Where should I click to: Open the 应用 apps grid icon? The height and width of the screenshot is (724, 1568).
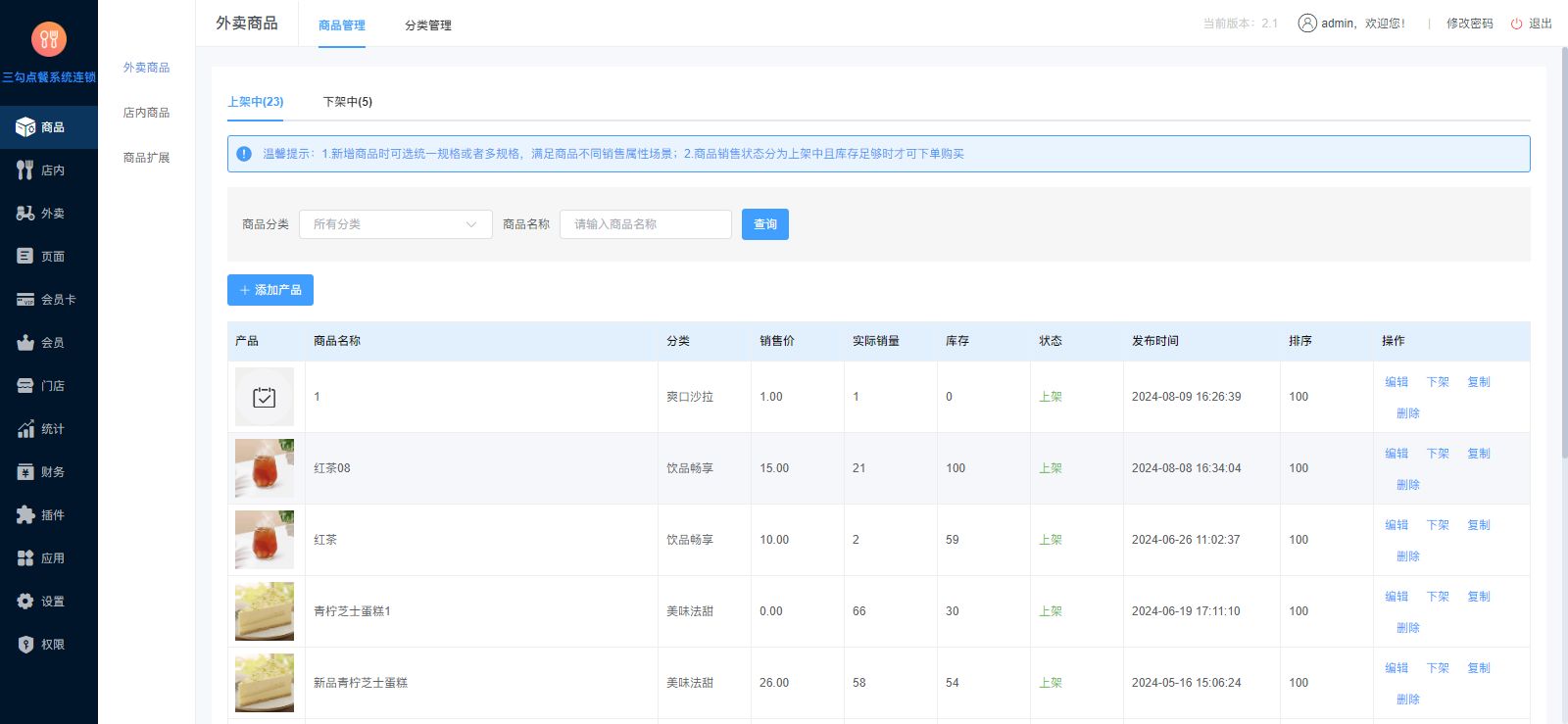(x=25, y=558)
